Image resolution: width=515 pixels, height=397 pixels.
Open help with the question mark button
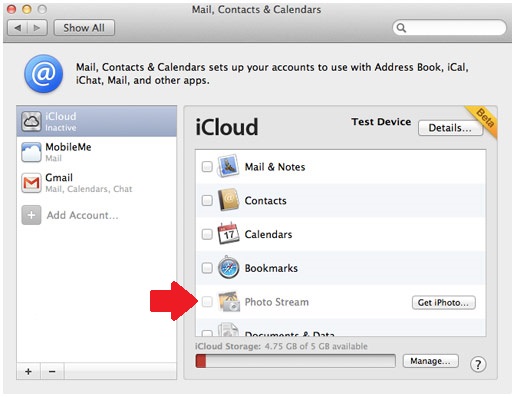click(478, 364)
